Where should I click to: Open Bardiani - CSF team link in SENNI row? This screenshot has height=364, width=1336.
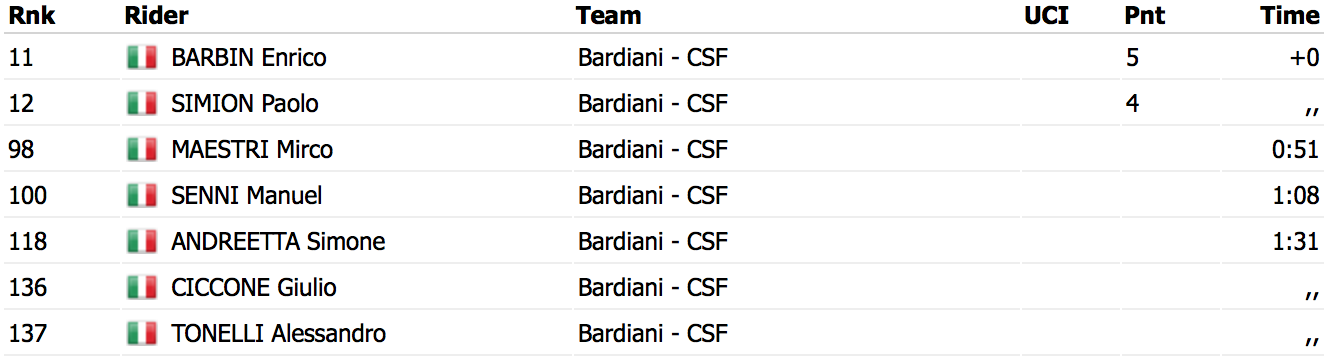(x=653, y=196)
